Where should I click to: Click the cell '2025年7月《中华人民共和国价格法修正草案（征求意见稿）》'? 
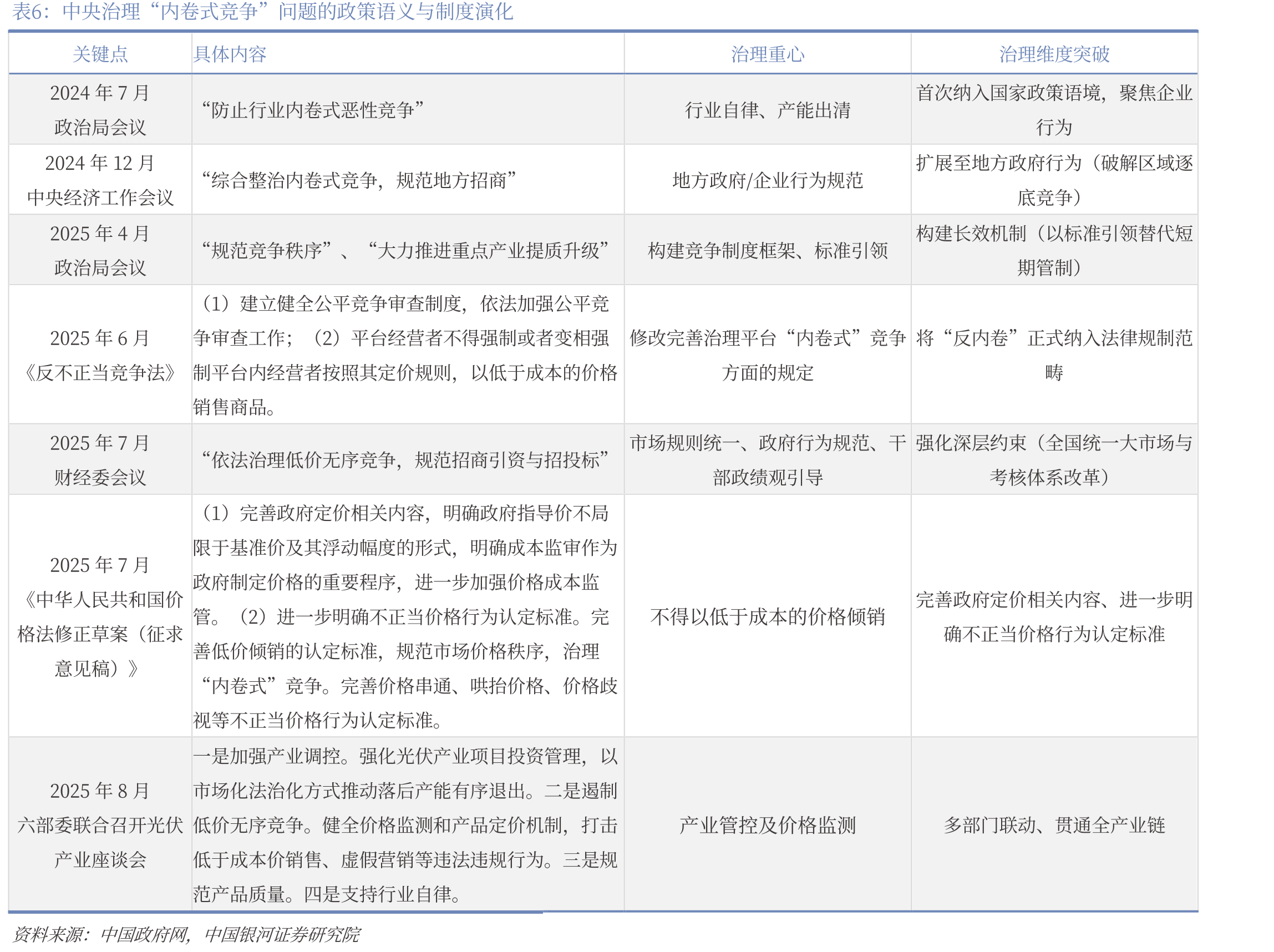coord(100,616)
